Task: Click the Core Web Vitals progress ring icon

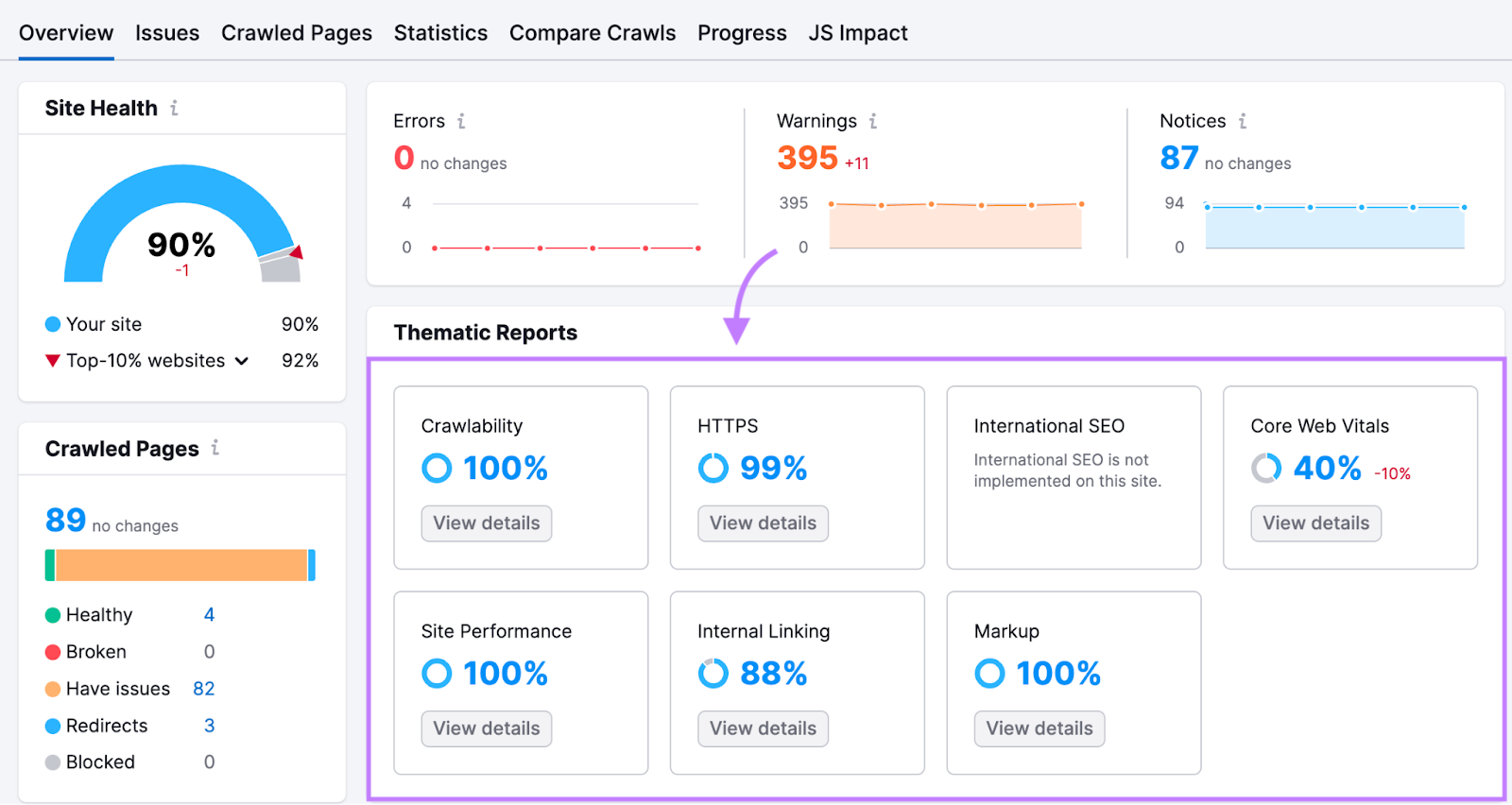Action: pyautogui.click(x=1266, y=468)
